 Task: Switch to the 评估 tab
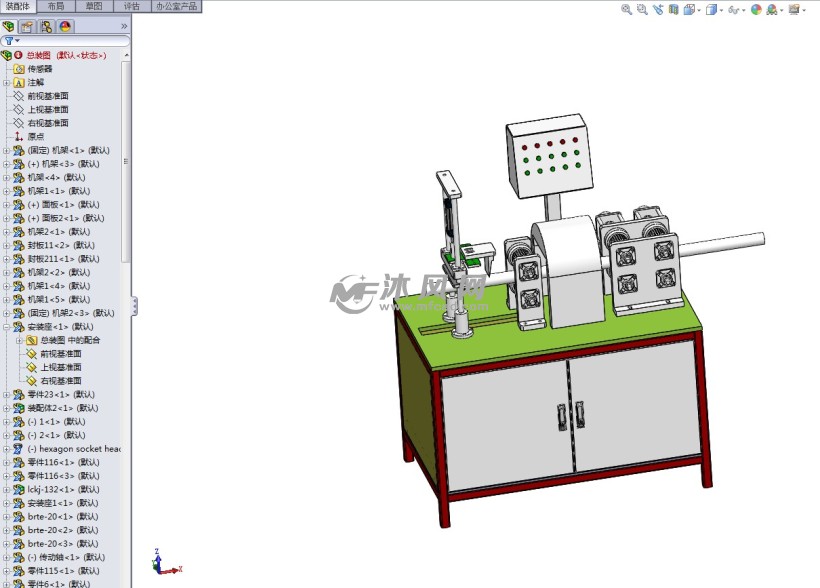pyautogui.click(x=132, y=6)
